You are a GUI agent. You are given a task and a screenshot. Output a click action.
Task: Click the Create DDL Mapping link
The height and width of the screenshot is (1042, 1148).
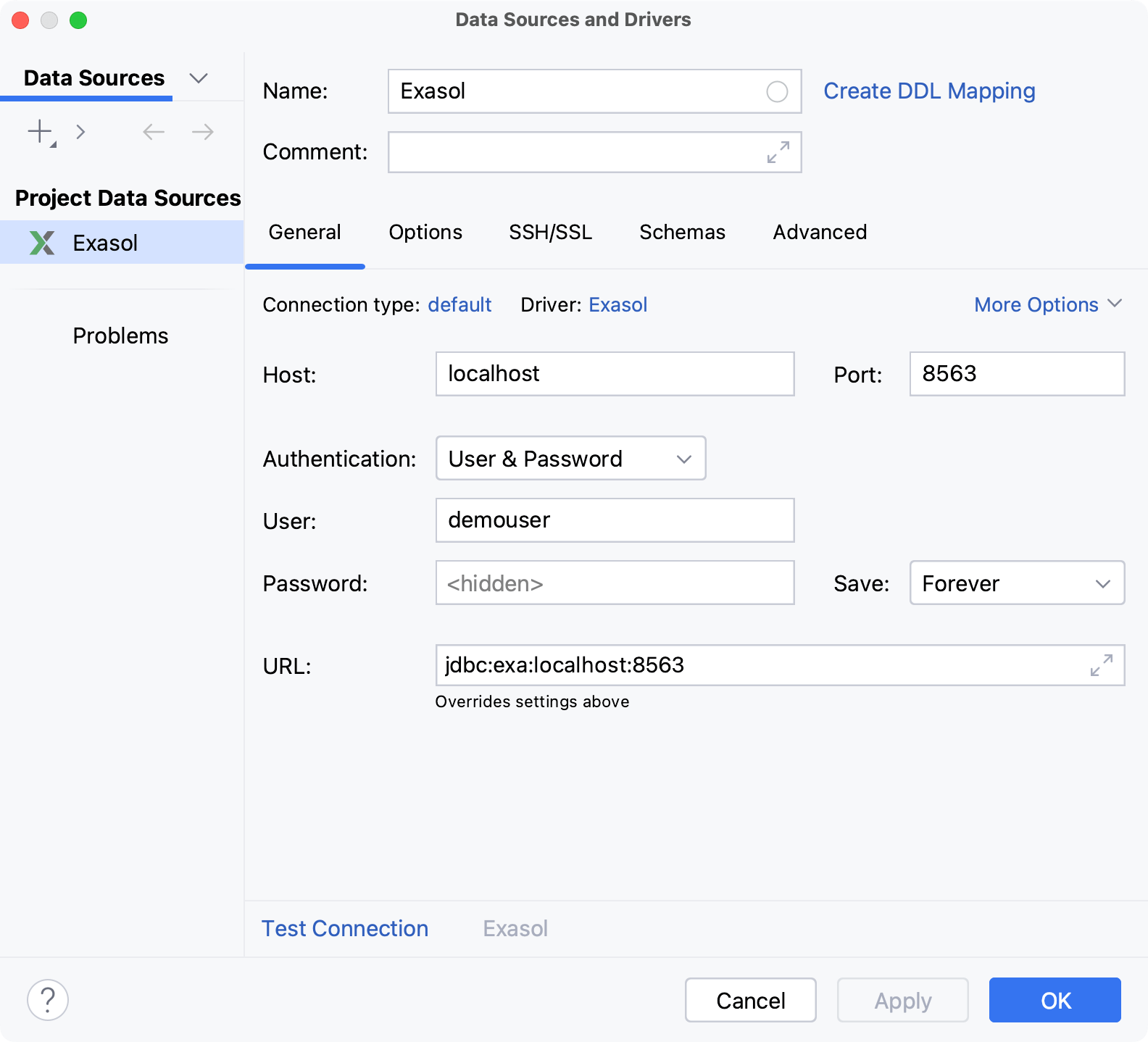(929, 91)
